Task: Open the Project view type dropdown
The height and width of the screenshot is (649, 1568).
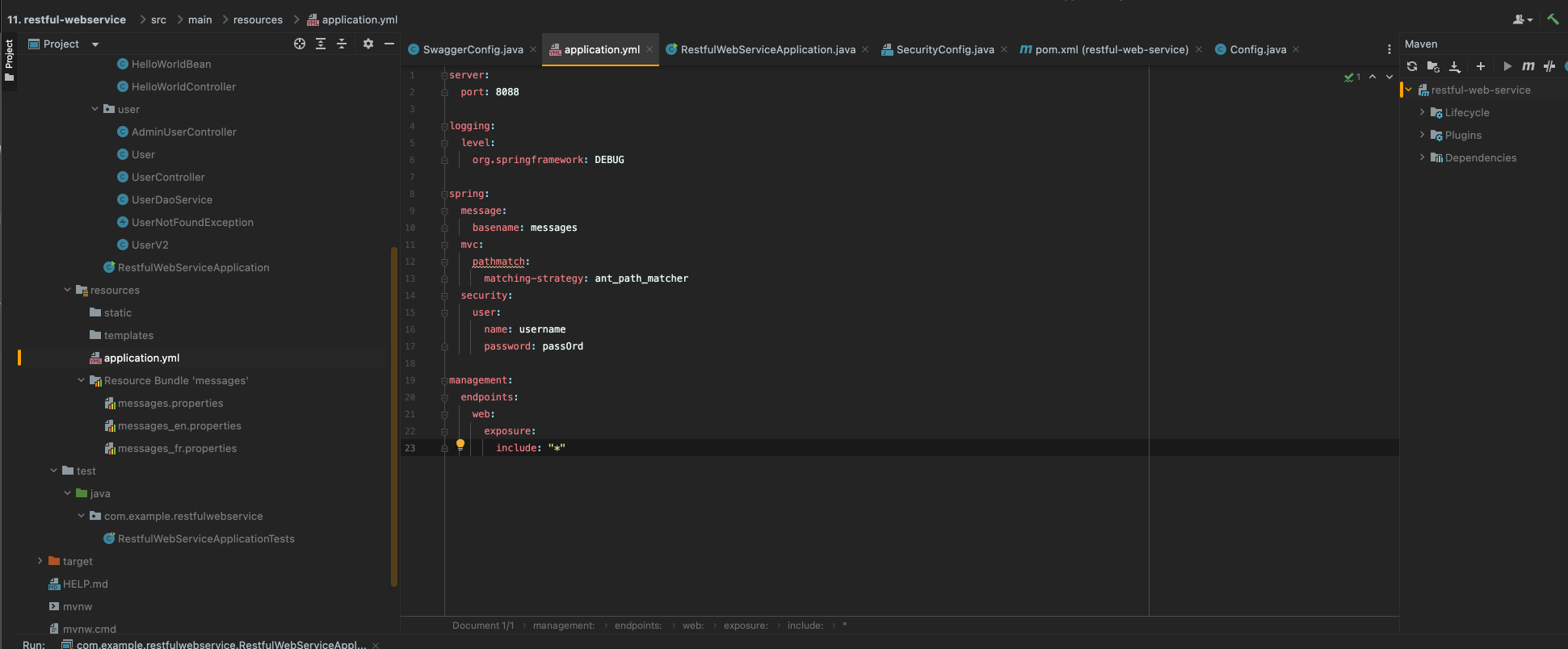Action: (x=95, y=44)
